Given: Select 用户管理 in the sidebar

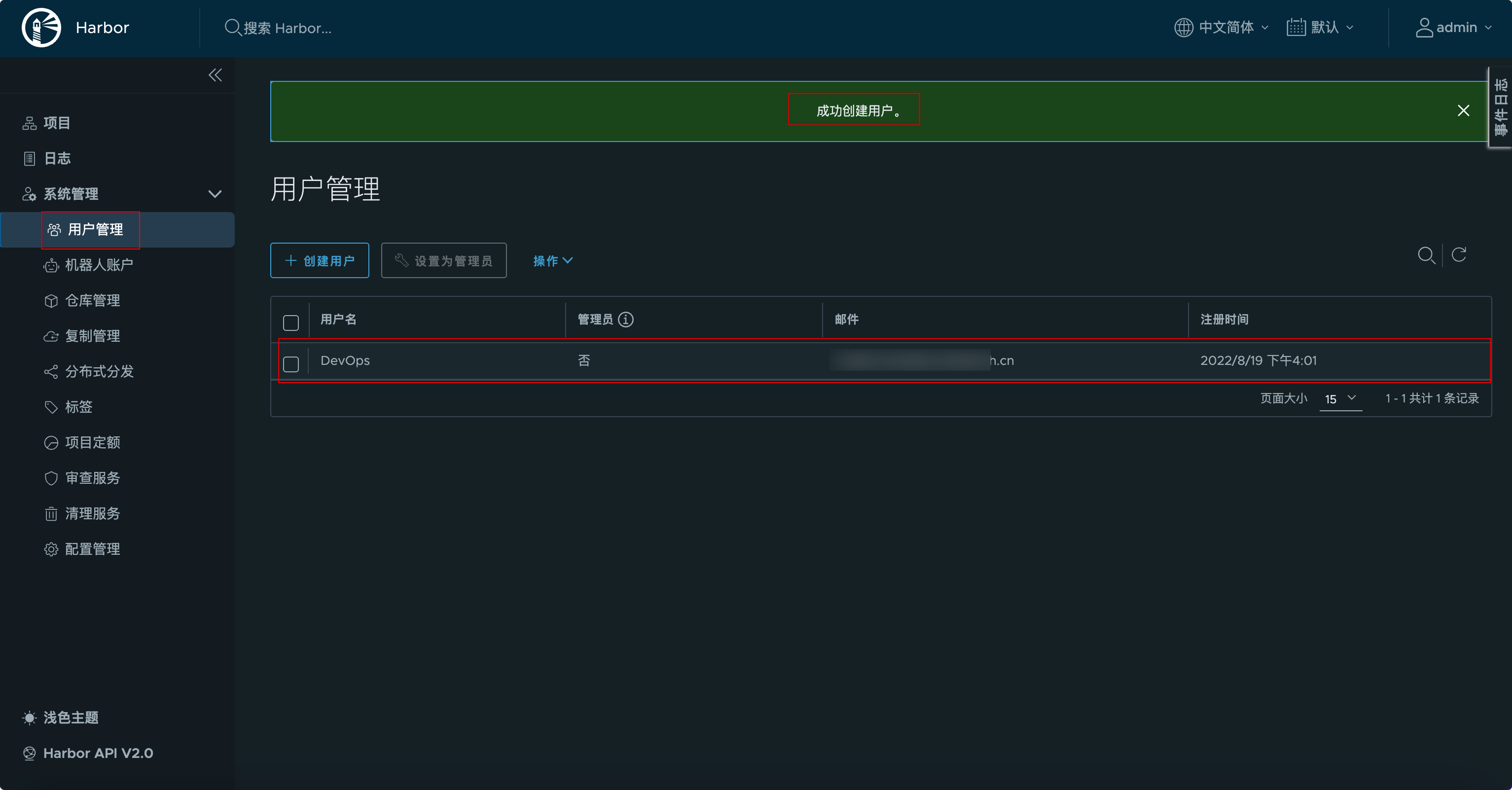Looking at the screenshot, I should tap(117, 229).
